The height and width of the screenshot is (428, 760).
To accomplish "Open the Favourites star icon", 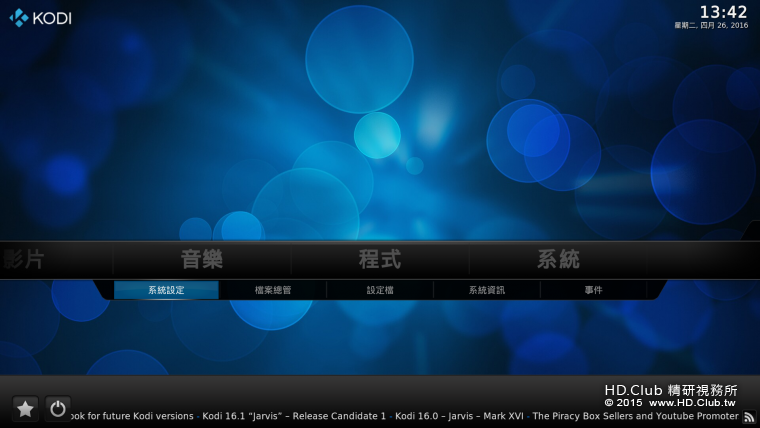I will (25, 409).
